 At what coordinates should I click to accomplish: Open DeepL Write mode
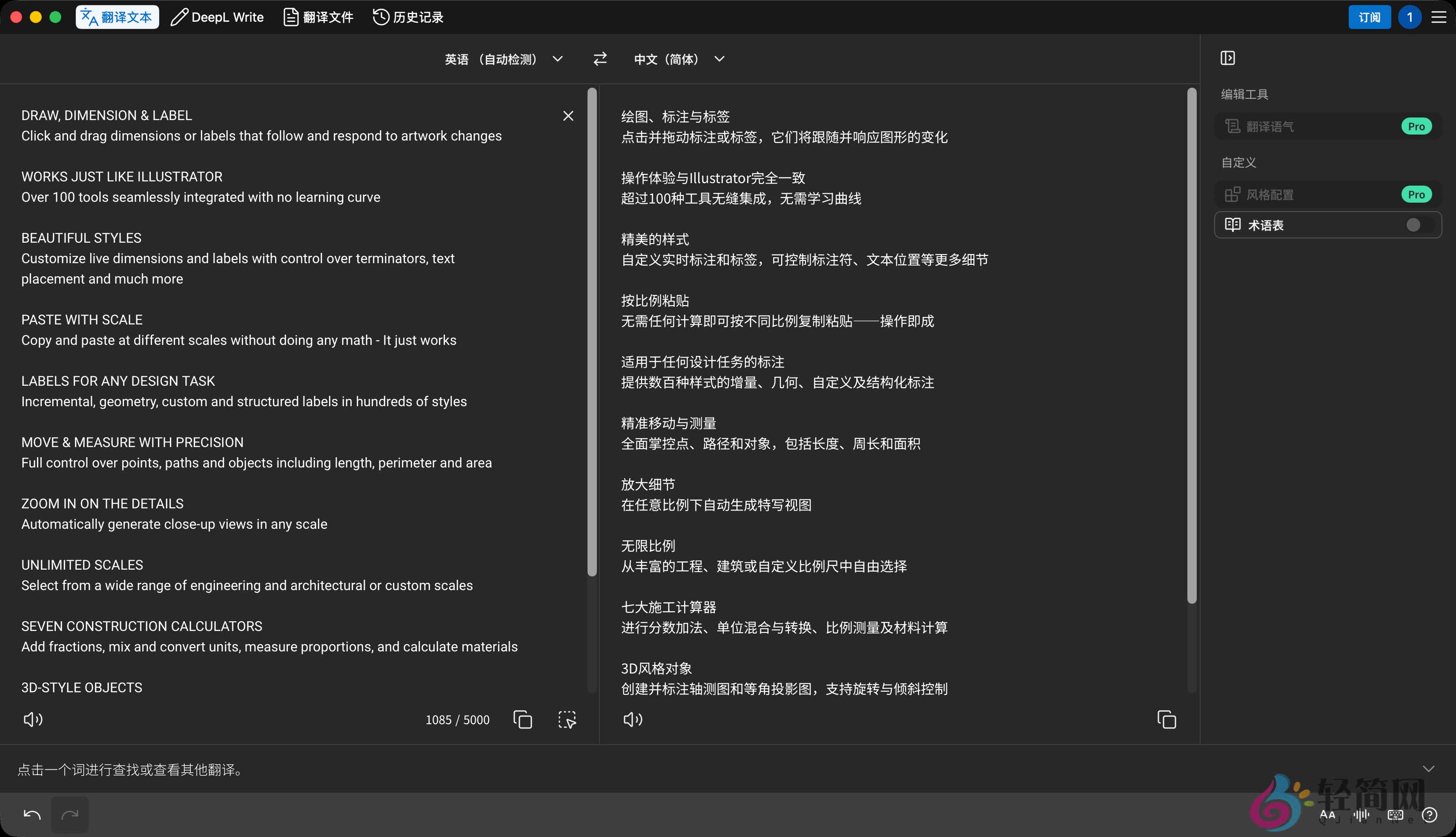click(217, 17)
